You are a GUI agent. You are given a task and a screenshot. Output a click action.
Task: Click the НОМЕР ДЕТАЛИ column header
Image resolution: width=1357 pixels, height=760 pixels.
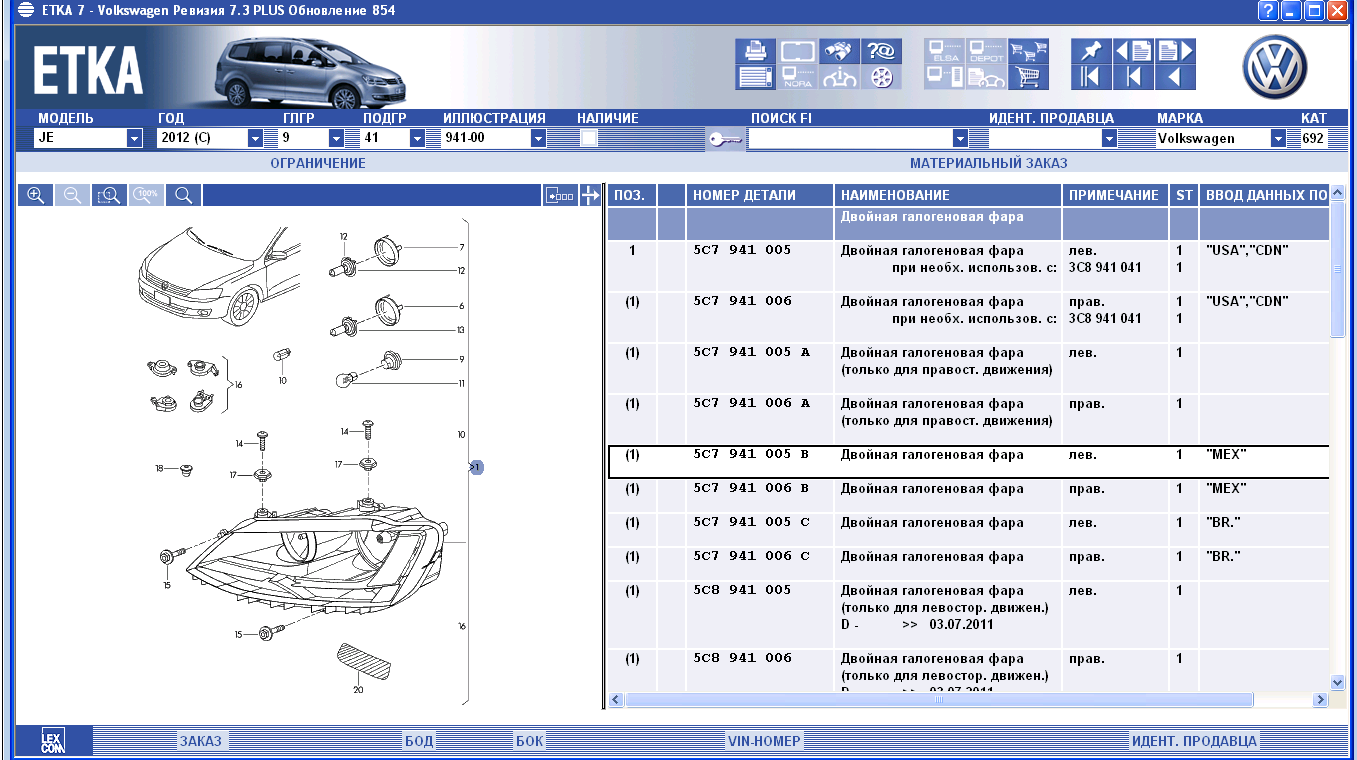pyautogui.click(x=759, y=195)
